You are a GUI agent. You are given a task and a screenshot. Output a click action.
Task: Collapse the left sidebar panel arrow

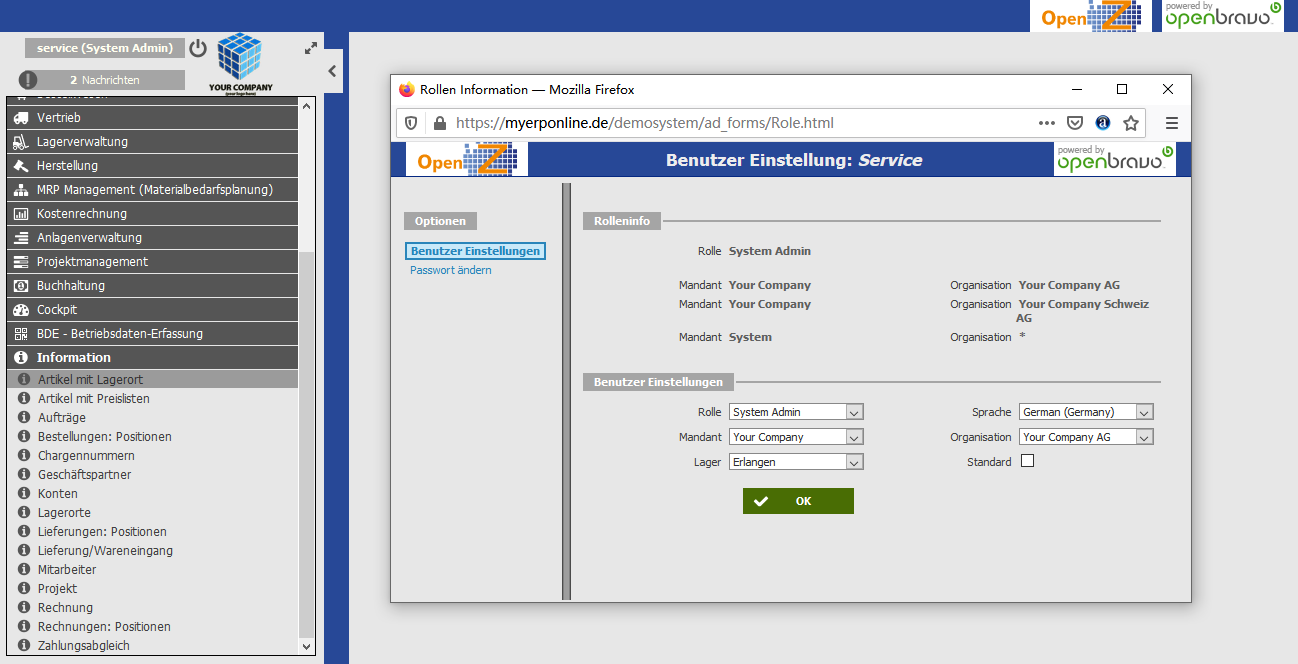[x=333, y=71]
